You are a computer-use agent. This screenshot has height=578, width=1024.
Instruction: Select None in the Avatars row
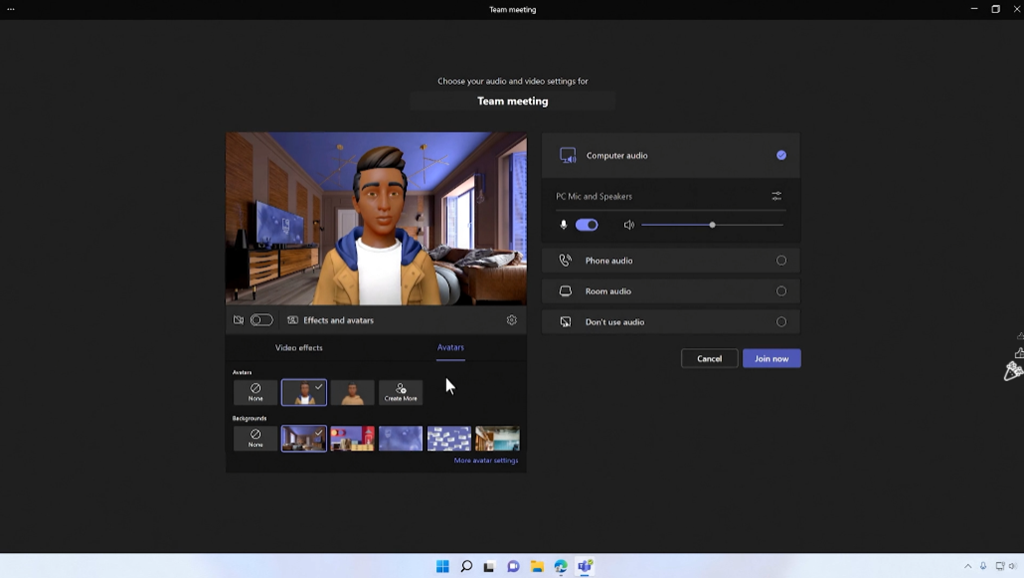click(255, 392)
